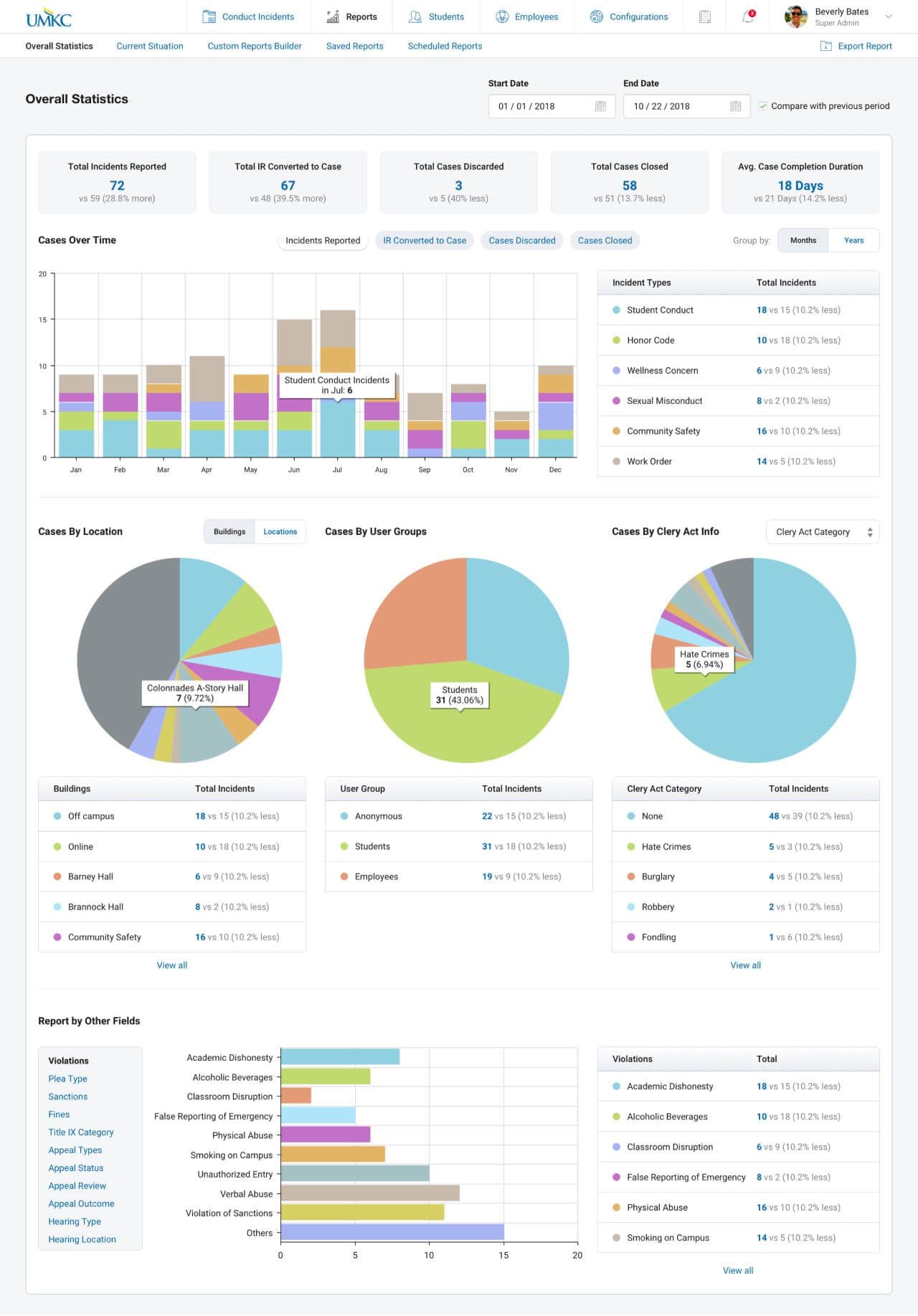
Task: Click the Conduct Incidents folder icon
Action: tap(209, 16)
